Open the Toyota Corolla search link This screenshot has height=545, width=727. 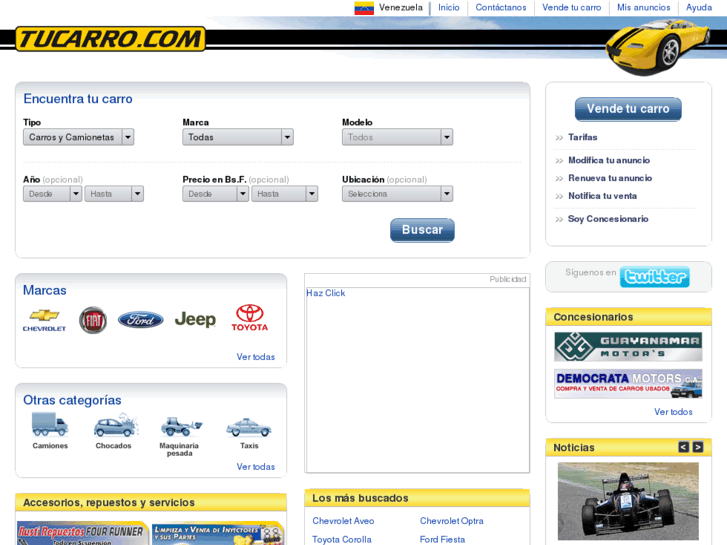(x=342, y=539)
